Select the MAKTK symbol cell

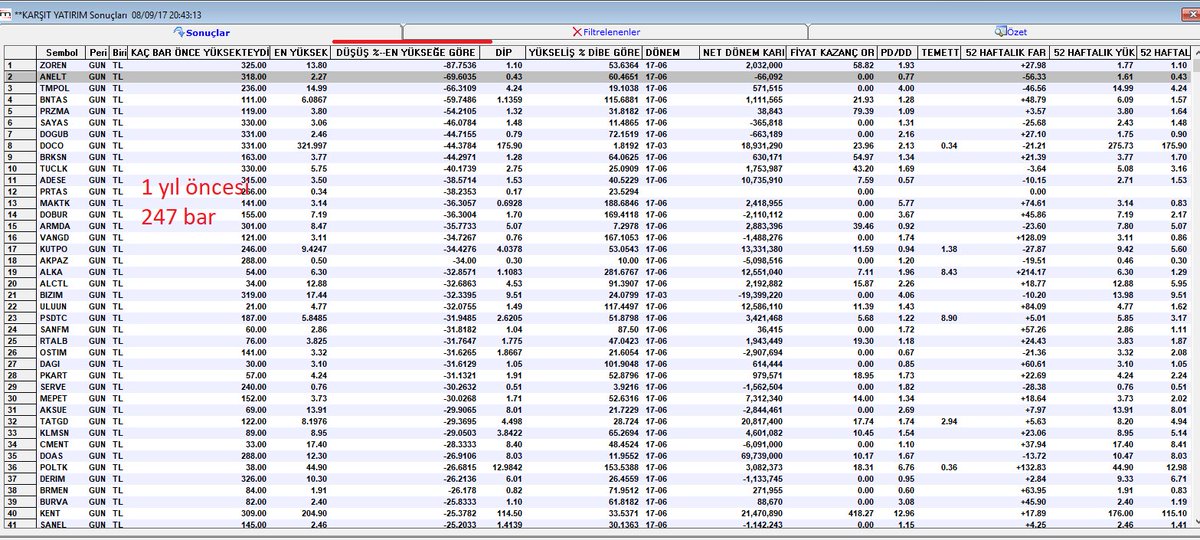coord(61,203)
